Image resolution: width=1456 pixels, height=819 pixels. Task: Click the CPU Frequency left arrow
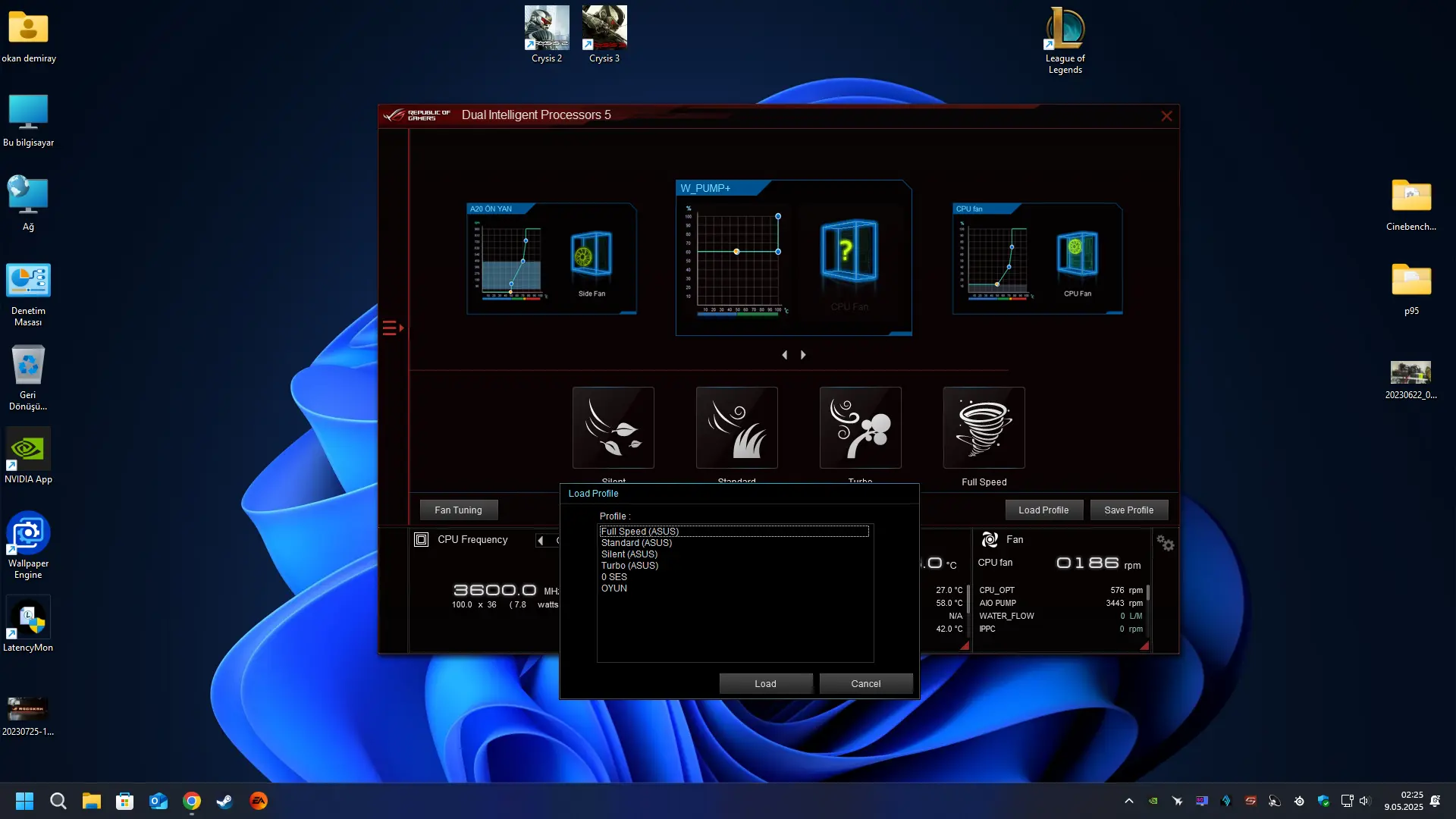click(x=540, y=541)
